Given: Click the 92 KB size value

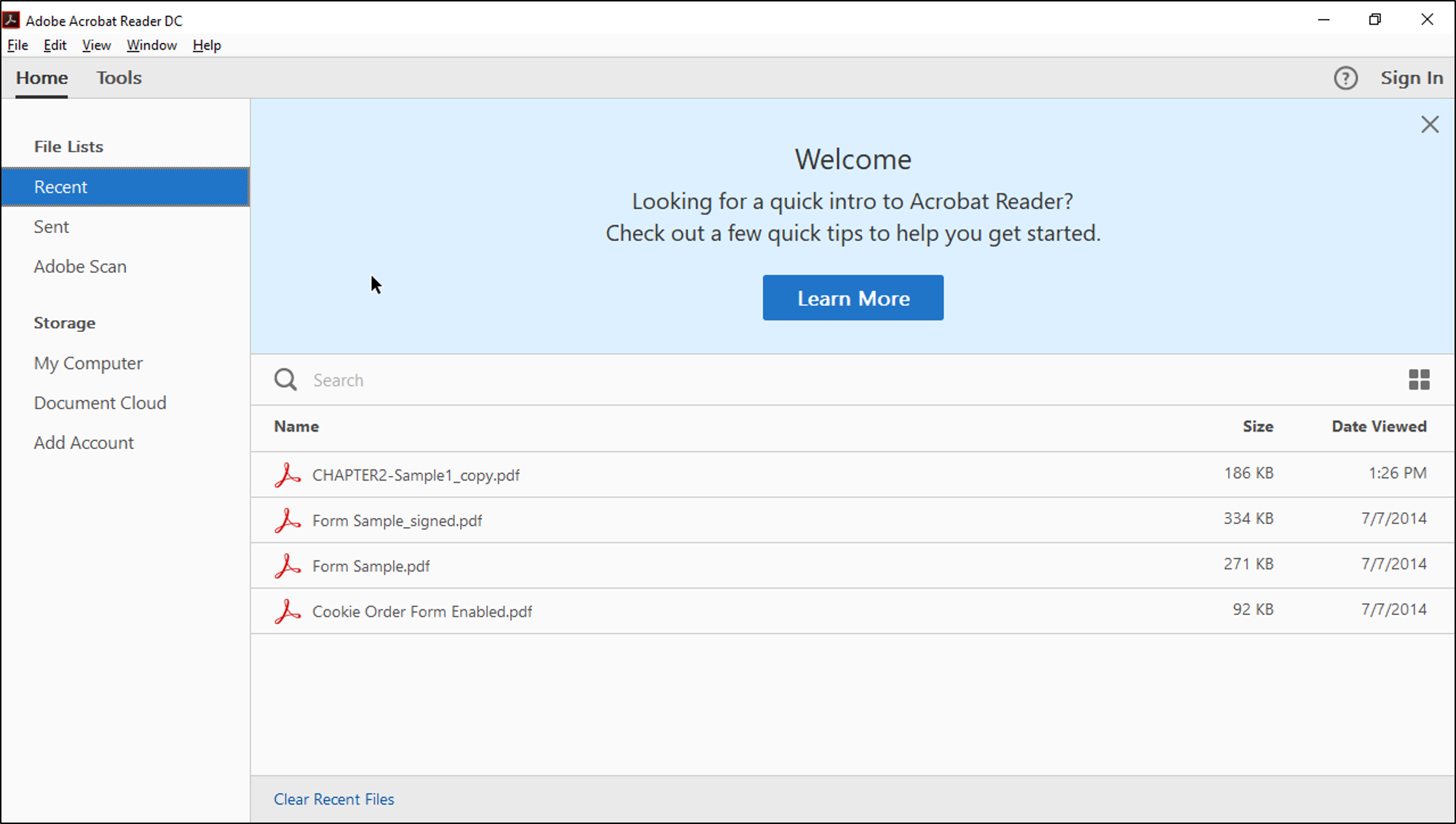Looking at the screenshot, I should pyautogui.click(x=1253, y=609).
